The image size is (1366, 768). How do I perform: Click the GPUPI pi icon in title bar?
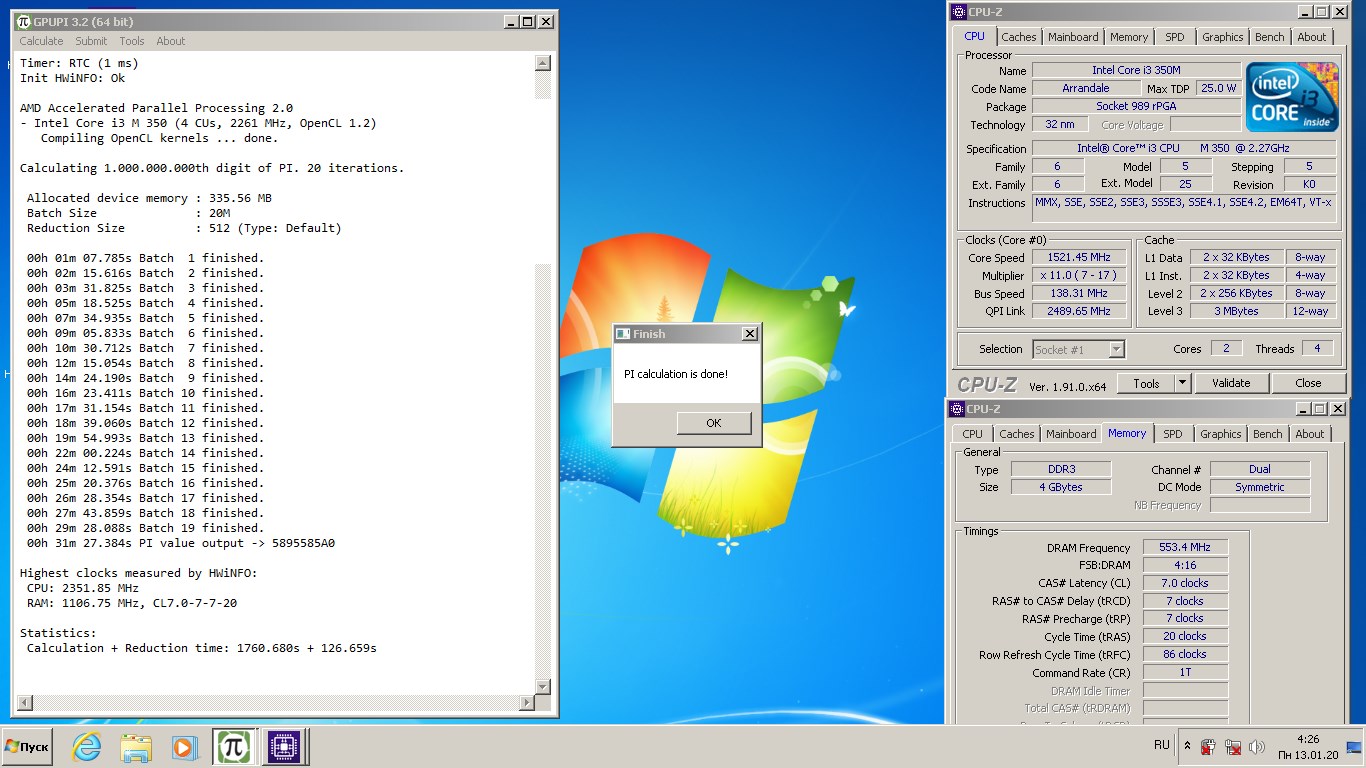(23, 22)
